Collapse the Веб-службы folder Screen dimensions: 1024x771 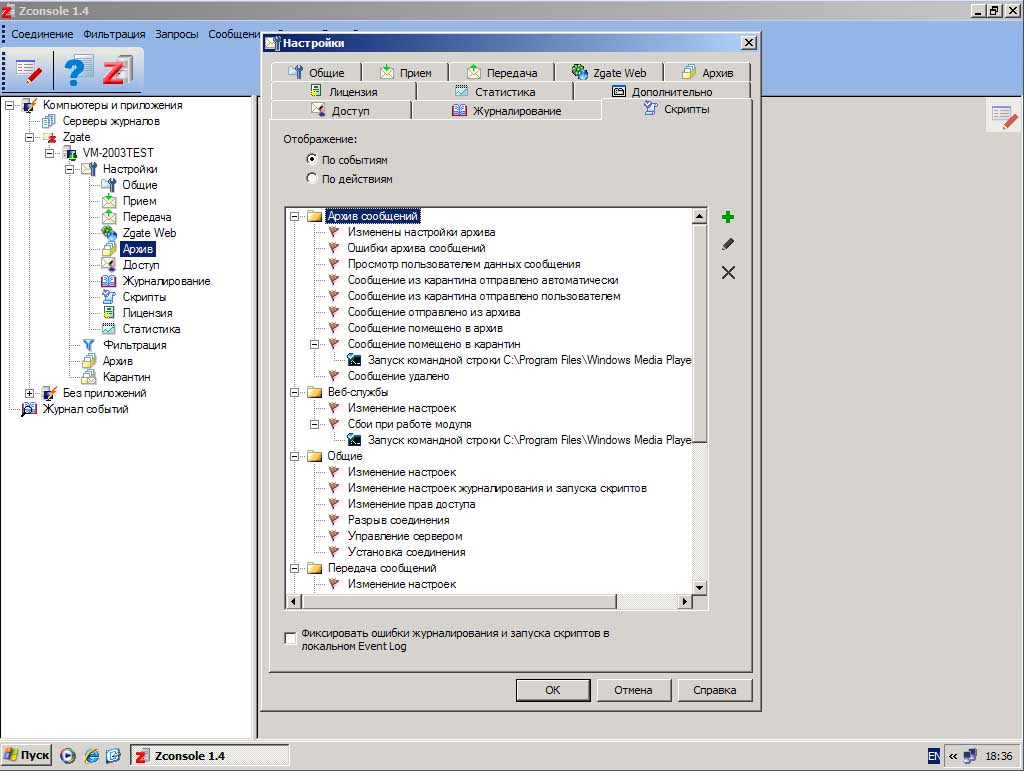(x=295, y=392)
